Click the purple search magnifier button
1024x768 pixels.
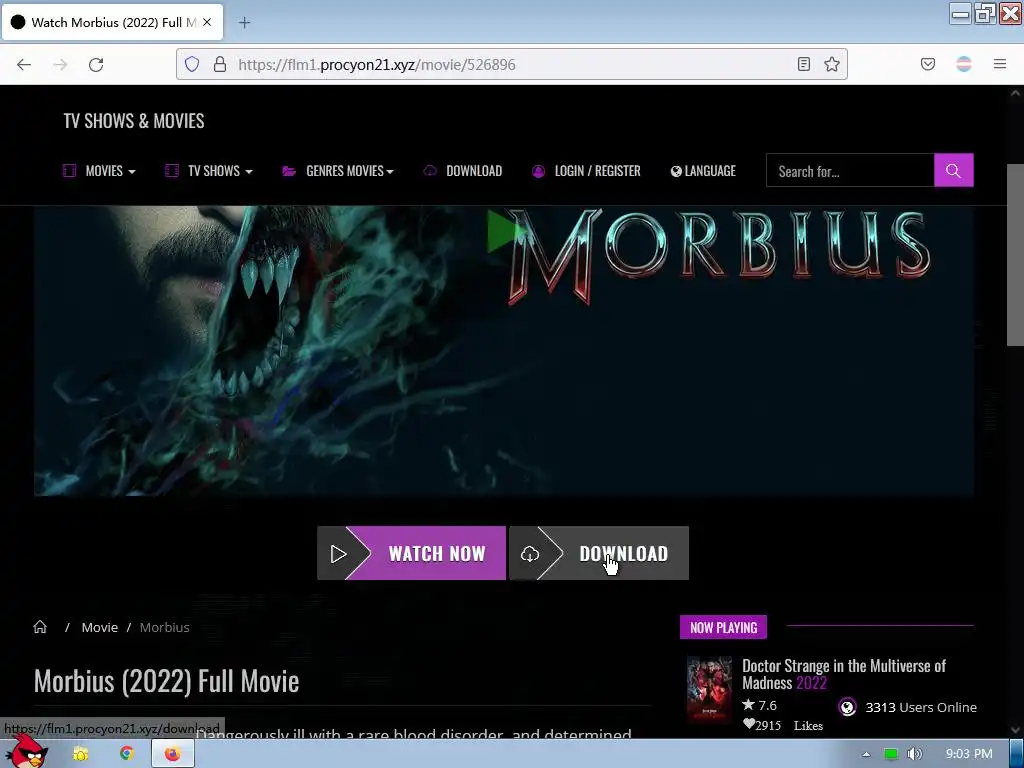tap(953, 170)
